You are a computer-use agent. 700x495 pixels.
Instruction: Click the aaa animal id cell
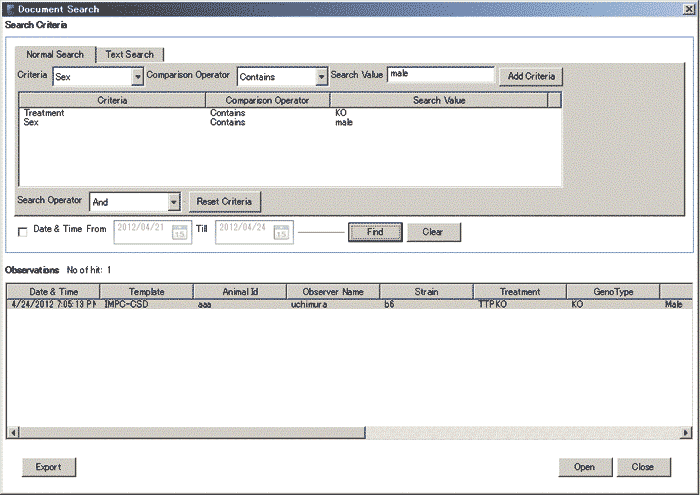coord(204,304)
